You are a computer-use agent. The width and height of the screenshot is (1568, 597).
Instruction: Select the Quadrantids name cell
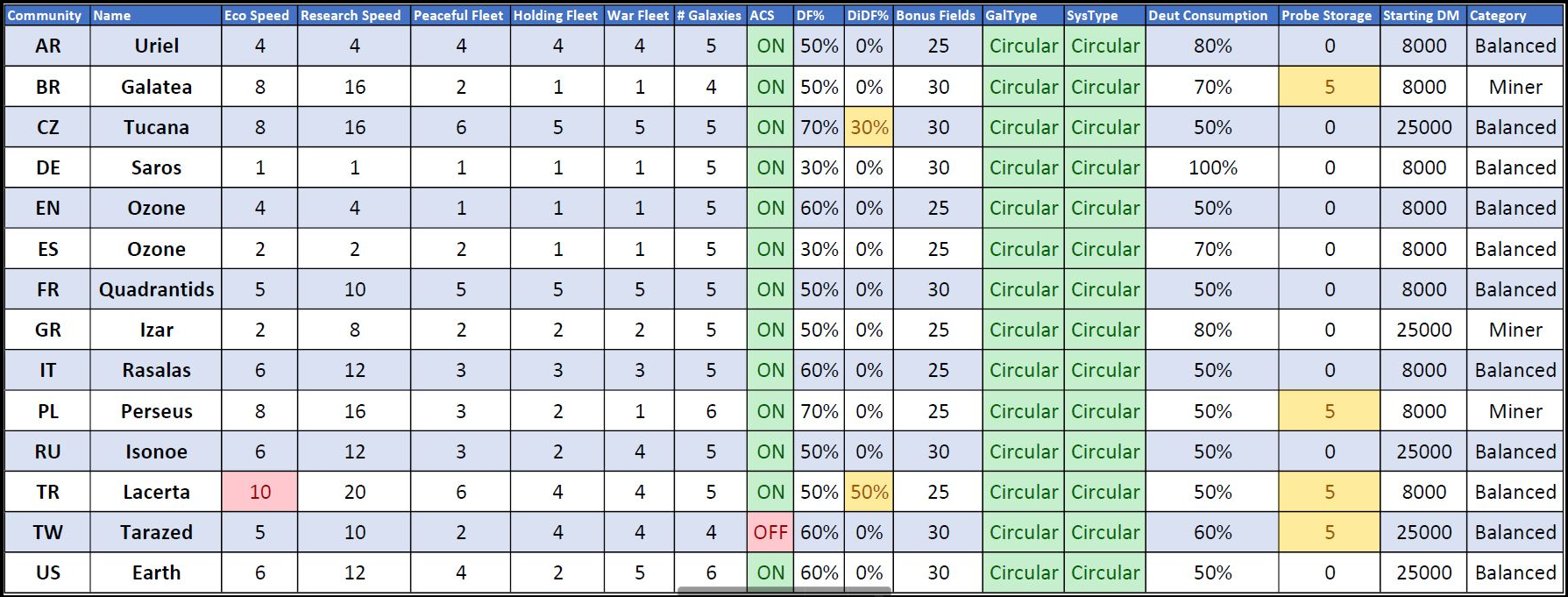(156, 289)
